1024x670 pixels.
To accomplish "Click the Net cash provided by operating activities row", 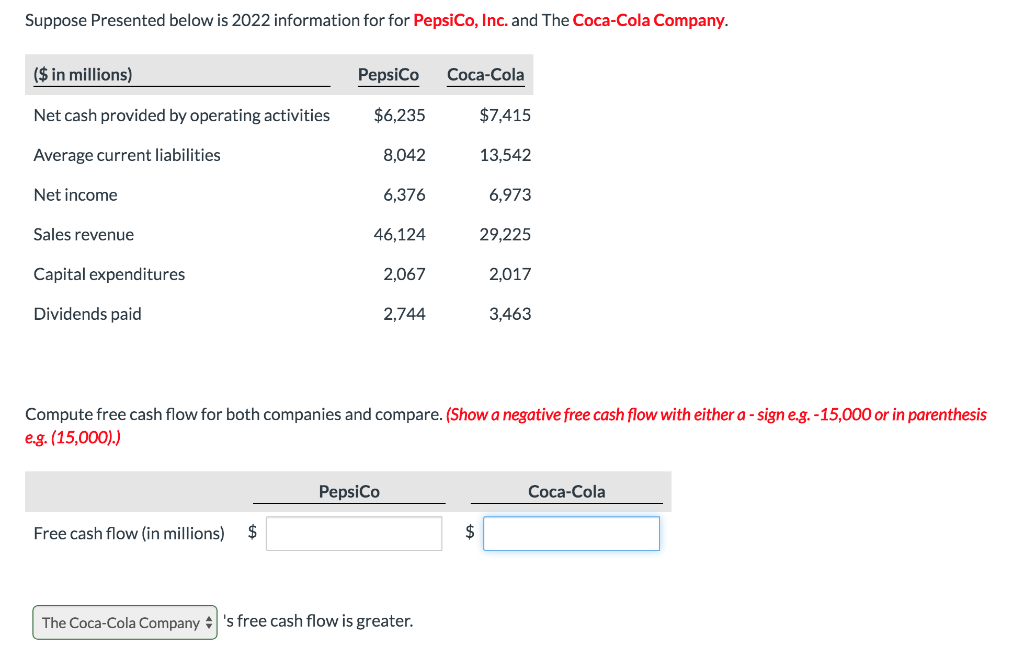I will coord(182,115).
